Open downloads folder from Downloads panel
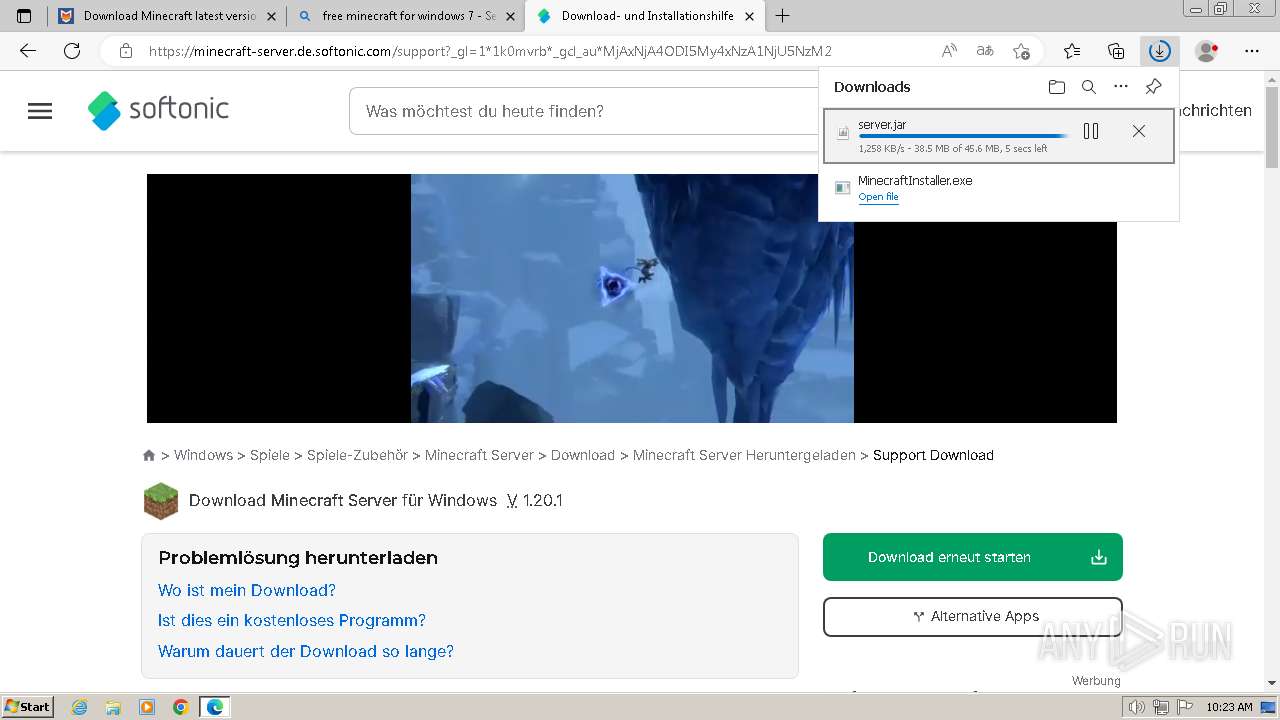Viewport: 1280px width, 720px height. (1057, 87)
